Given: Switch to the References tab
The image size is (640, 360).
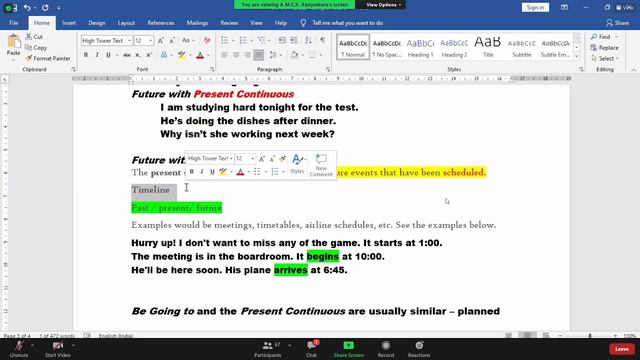Looking at the screenshot, I should point(161,23).
